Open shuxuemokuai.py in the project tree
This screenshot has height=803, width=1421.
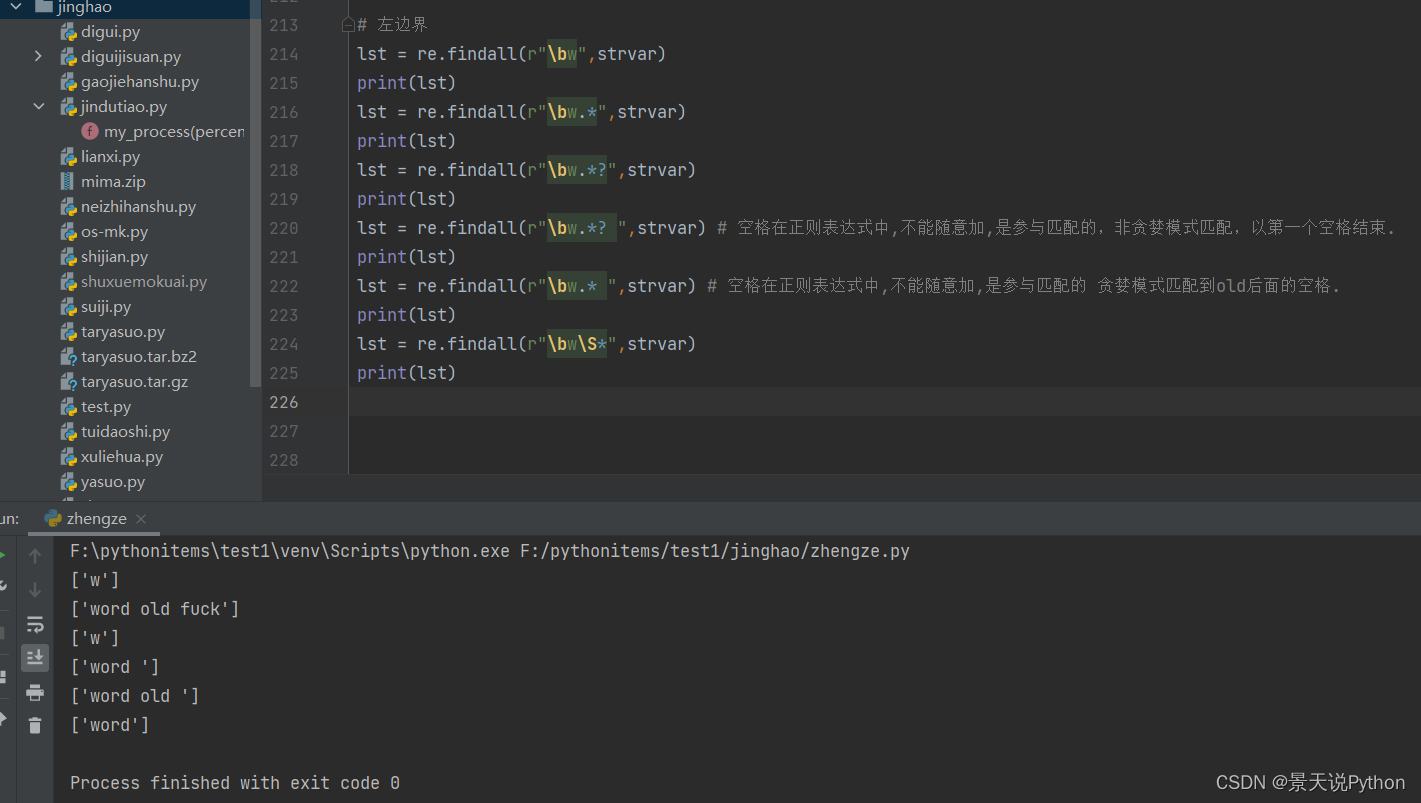(144, 282)
